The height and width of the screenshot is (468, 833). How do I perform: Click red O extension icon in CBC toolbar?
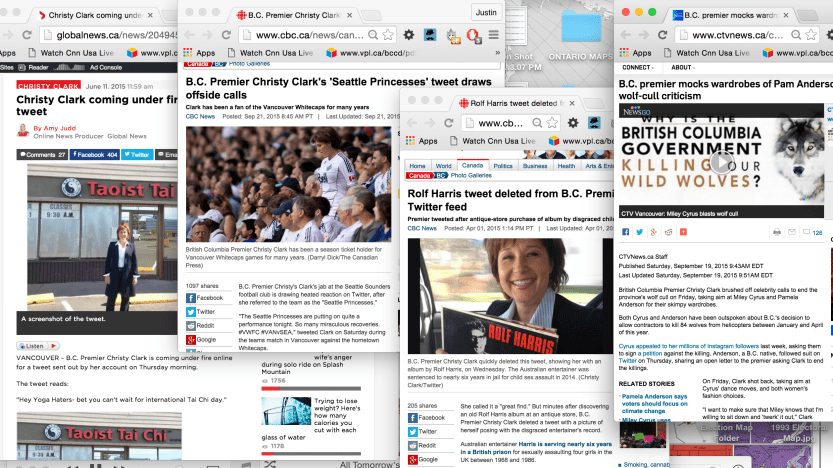point(472,36)
